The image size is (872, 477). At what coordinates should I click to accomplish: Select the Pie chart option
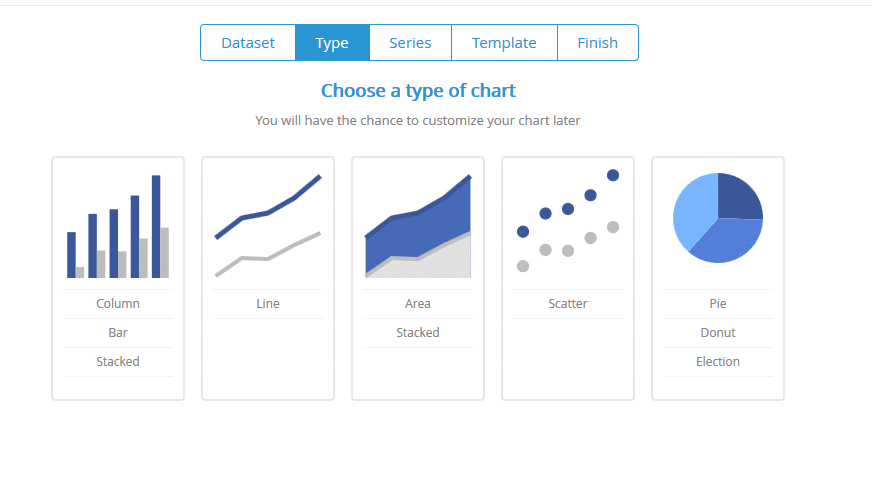[718, 304]
